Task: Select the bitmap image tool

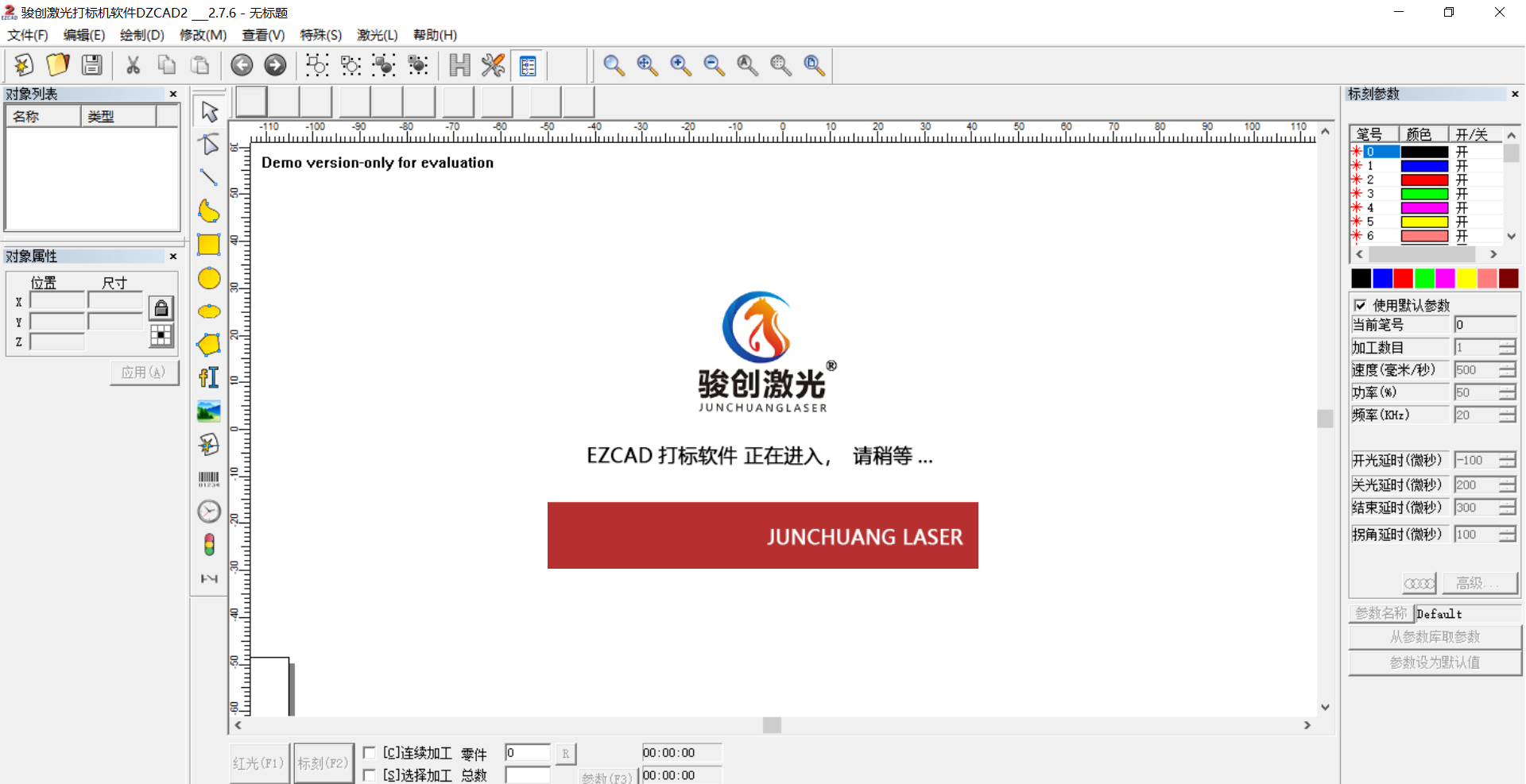Action: 209,411
